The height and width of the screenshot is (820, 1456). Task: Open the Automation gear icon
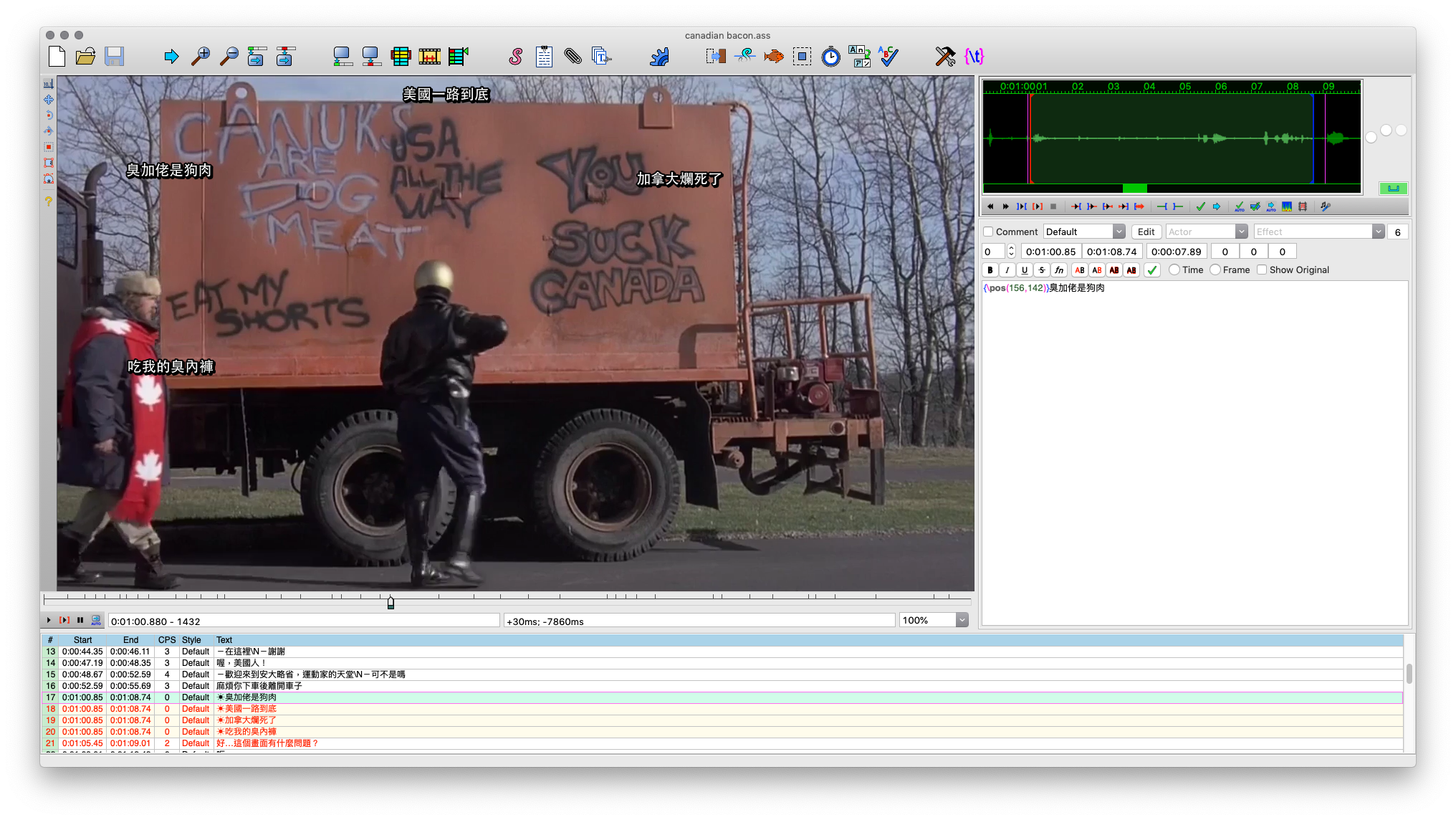(x=658, y=56)
